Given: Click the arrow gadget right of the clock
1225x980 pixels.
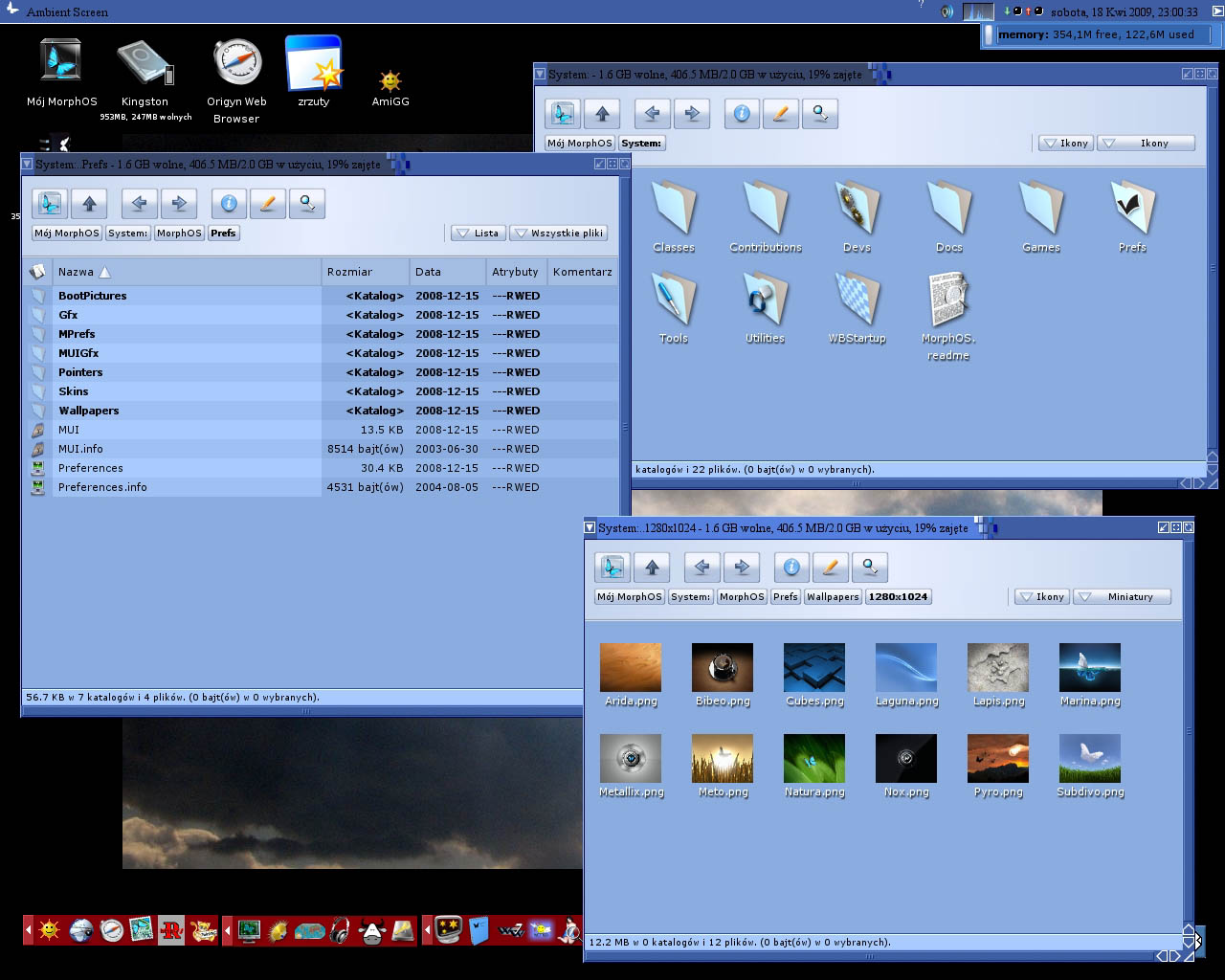Looking at the screenshot, I should point(1216,11).
